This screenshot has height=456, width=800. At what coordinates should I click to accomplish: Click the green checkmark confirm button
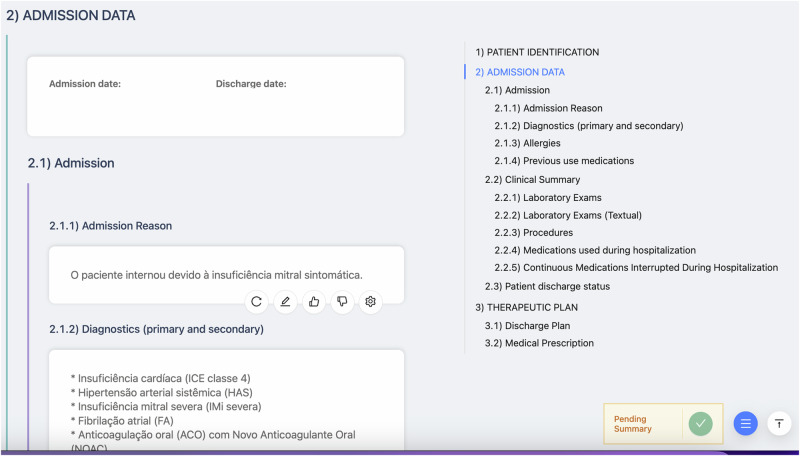(x=701, y=423)
